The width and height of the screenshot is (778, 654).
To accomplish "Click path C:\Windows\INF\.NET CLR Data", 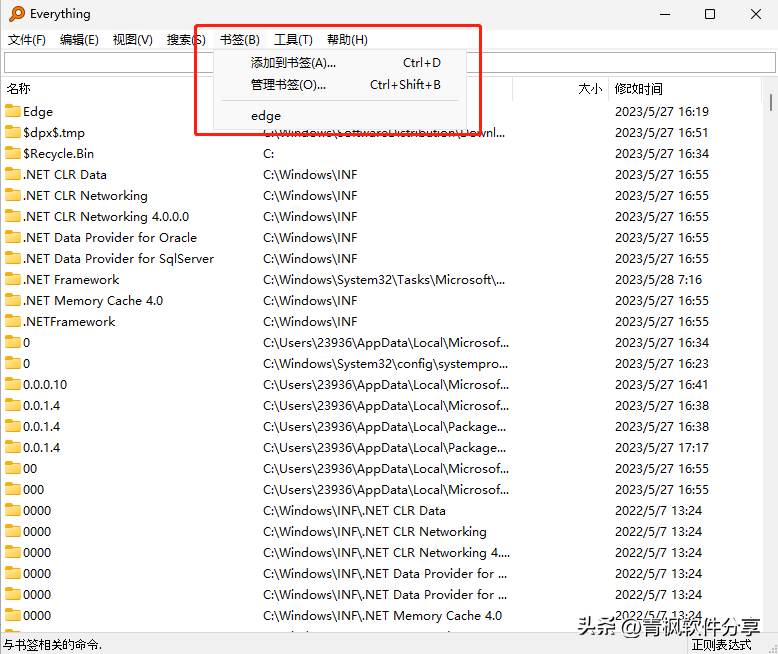I will pos(354,511).
